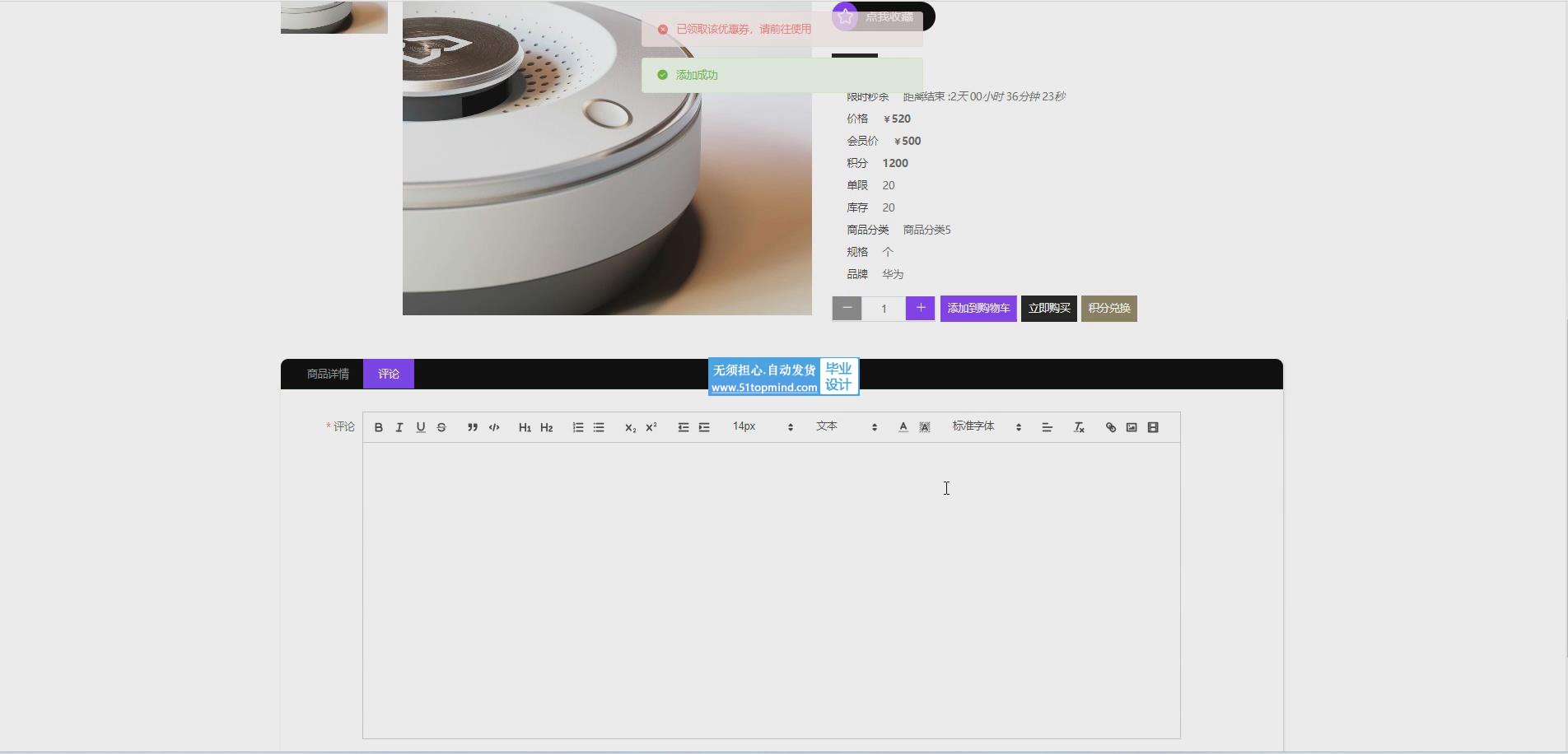Image resolution: width=1568 pixels, height=754 pixels.
Task: Click the 1200 points value
Action: click(x=895, y=163)
